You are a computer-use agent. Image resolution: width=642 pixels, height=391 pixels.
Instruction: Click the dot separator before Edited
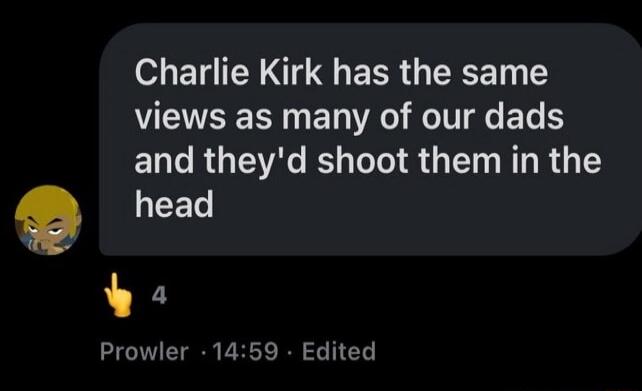(290, 353)
